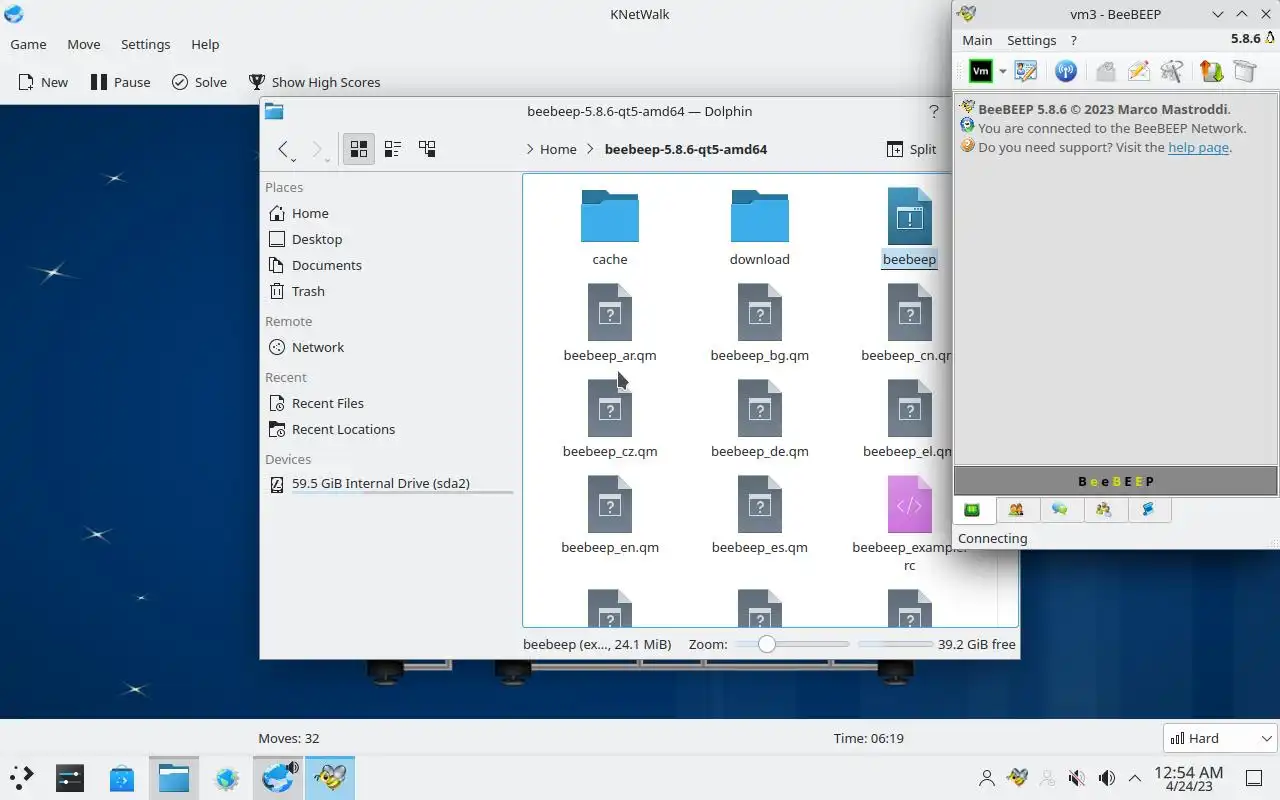Open the ? help menu in BeeBEEP
1280x800 pixels.
(1073, 40)
